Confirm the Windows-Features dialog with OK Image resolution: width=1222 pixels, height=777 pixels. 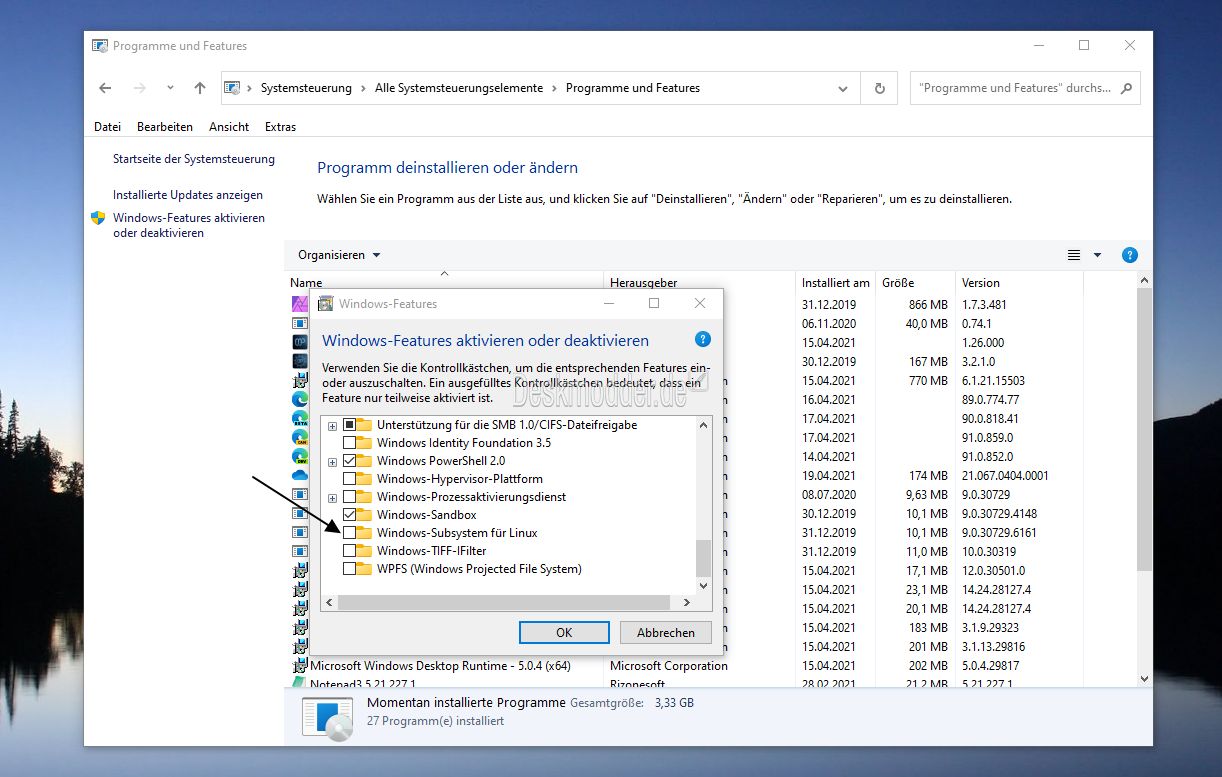(564, 632)
